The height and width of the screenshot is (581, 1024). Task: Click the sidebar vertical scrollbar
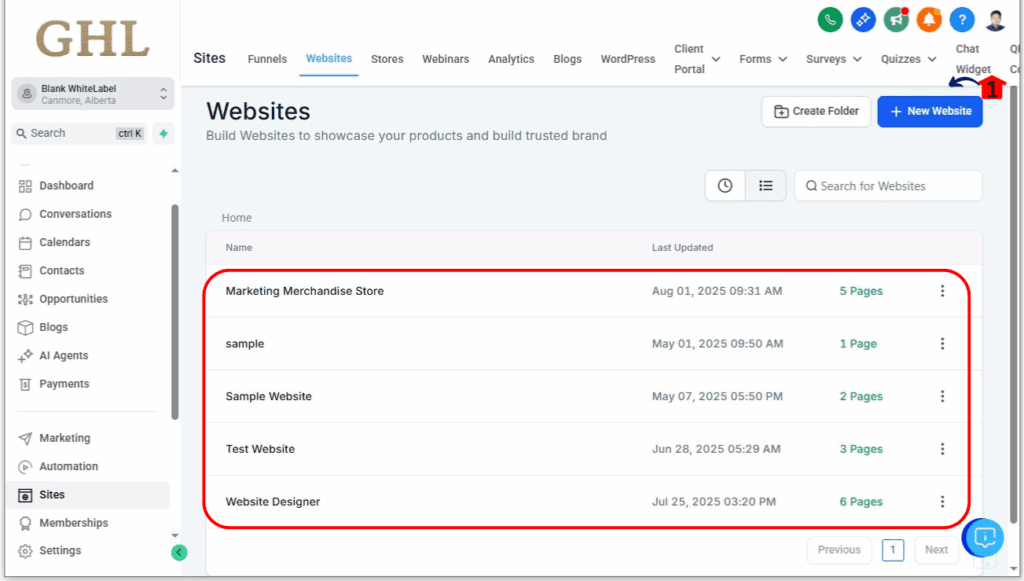[x=174, y=312]
